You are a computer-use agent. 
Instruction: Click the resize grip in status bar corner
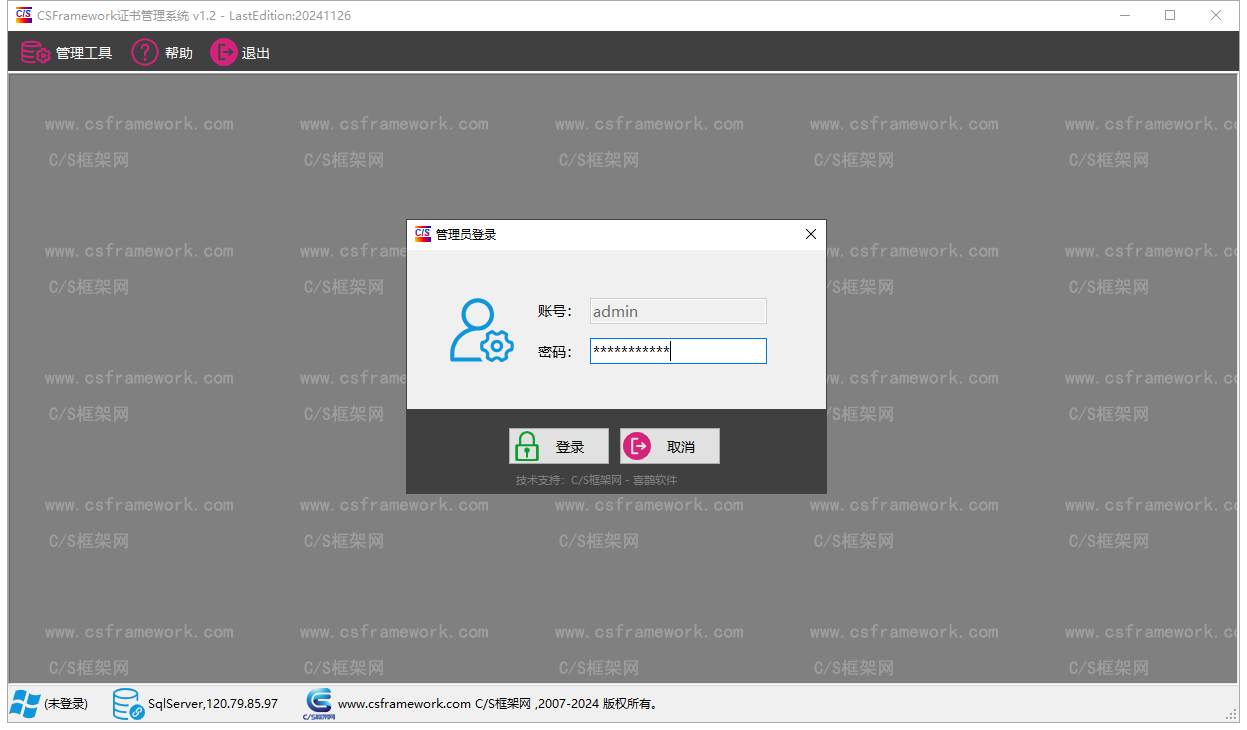click(1231, 714)
